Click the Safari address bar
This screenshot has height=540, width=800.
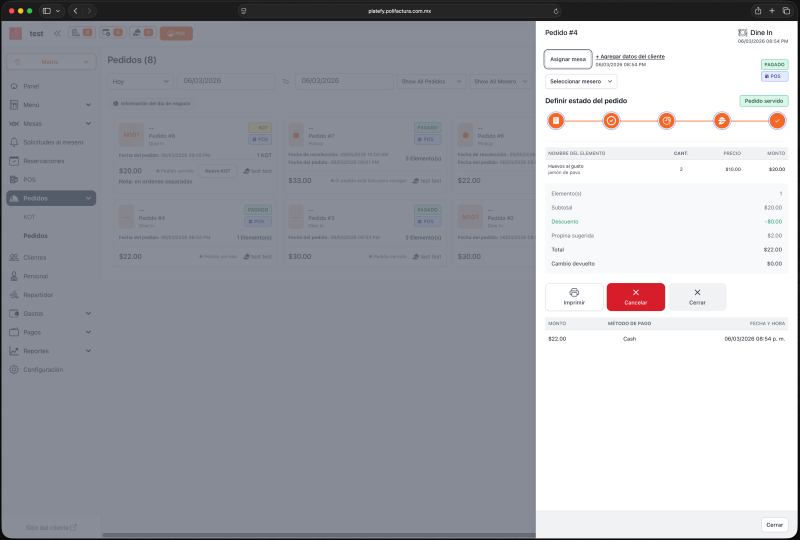click(x=399, y=11)
